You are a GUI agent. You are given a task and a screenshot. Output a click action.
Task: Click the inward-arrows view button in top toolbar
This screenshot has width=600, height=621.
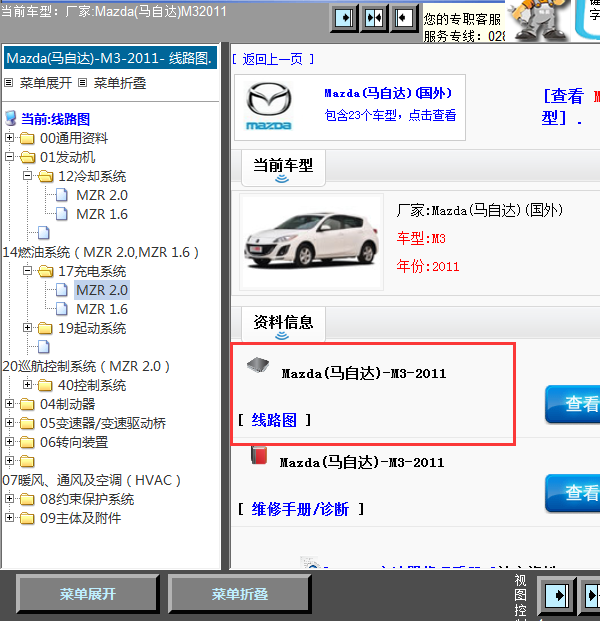click(374, 18)
